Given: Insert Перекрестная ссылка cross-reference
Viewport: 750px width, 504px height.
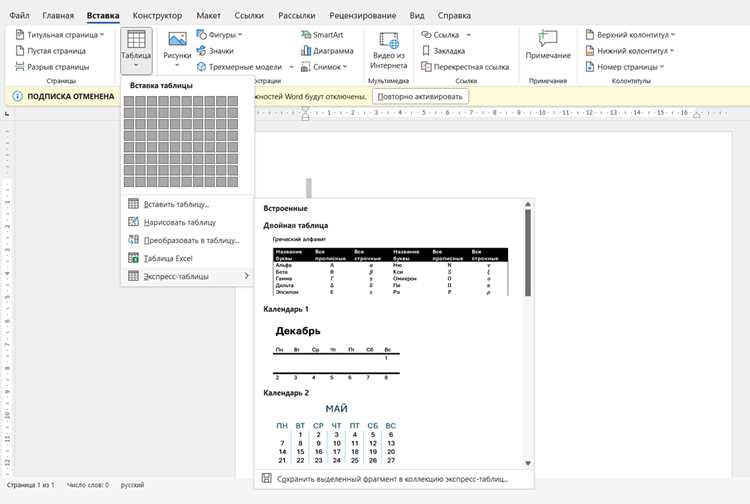Looking at the screenshot, I should (x=465, y=67).
